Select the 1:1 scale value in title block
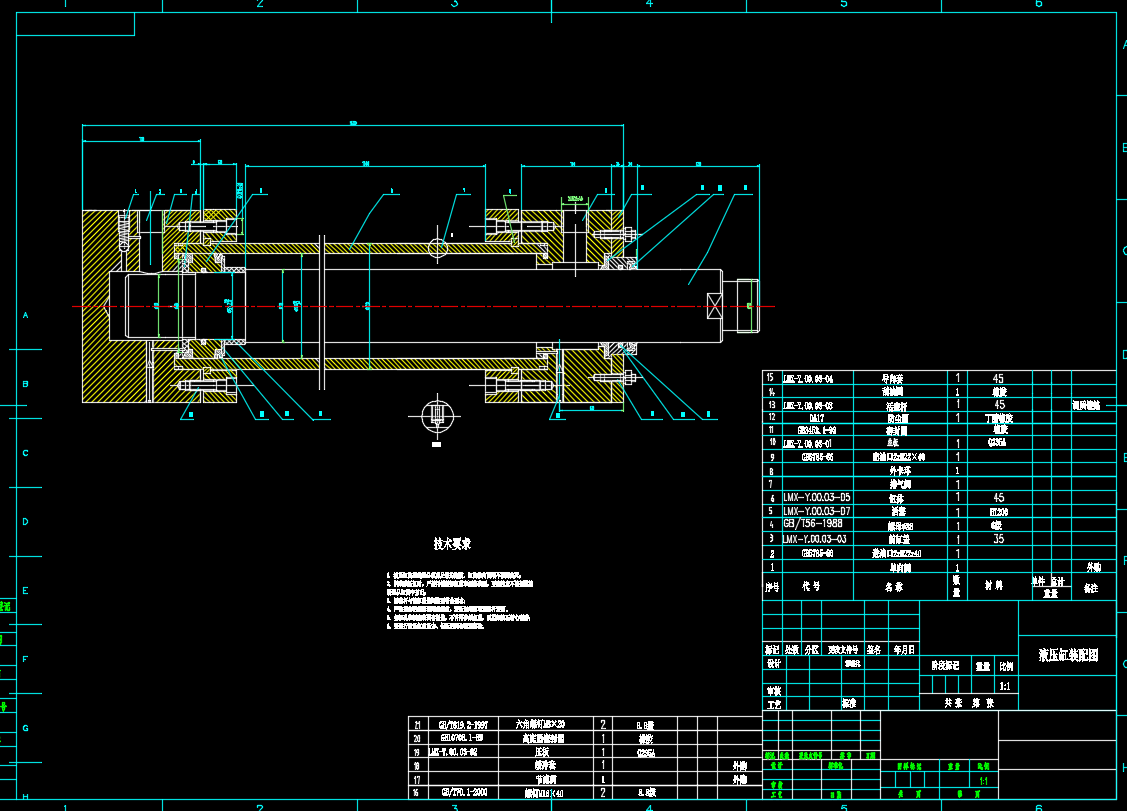Image resolution: width=1127 pixels, height=811 pixels. 1004,687
